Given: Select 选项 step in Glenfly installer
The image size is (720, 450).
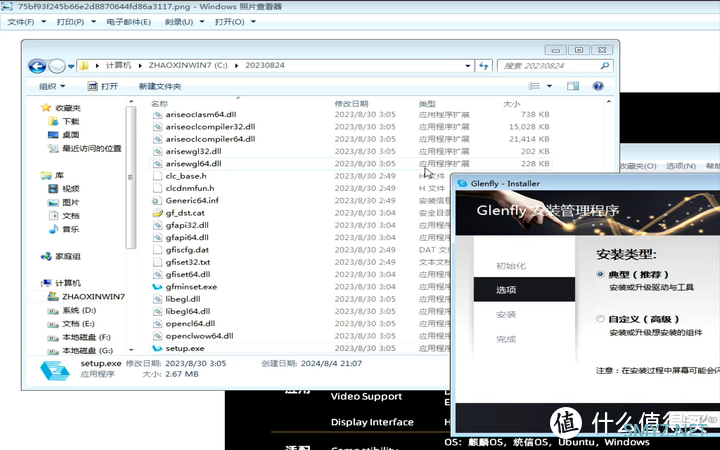Looking at the screenshot, I should click(x=524, y=289).
